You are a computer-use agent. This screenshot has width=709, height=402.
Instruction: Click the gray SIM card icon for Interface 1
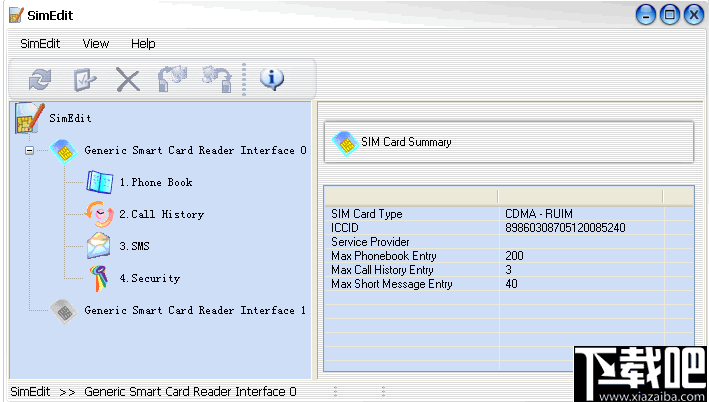coord(63,311)
